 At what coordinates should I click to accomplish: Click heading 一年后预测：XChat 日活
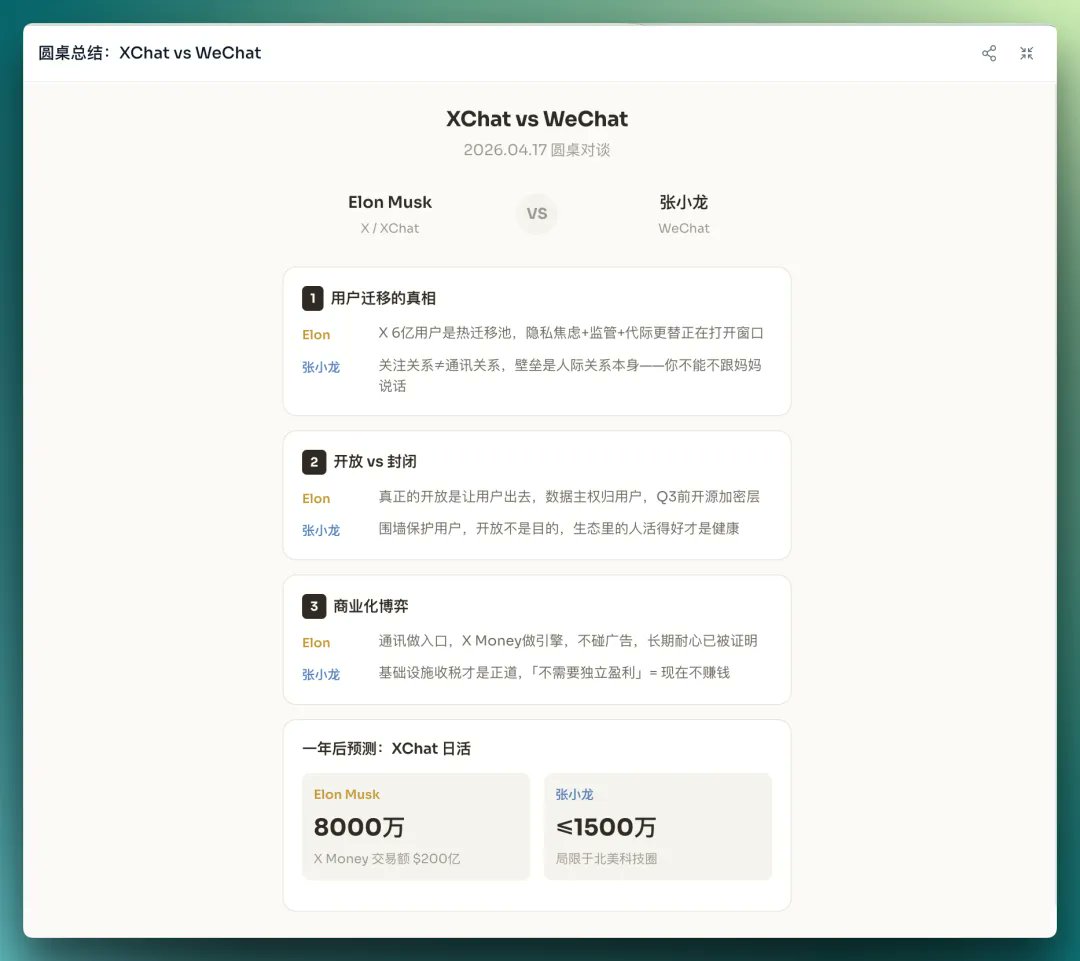coord(386,749)
